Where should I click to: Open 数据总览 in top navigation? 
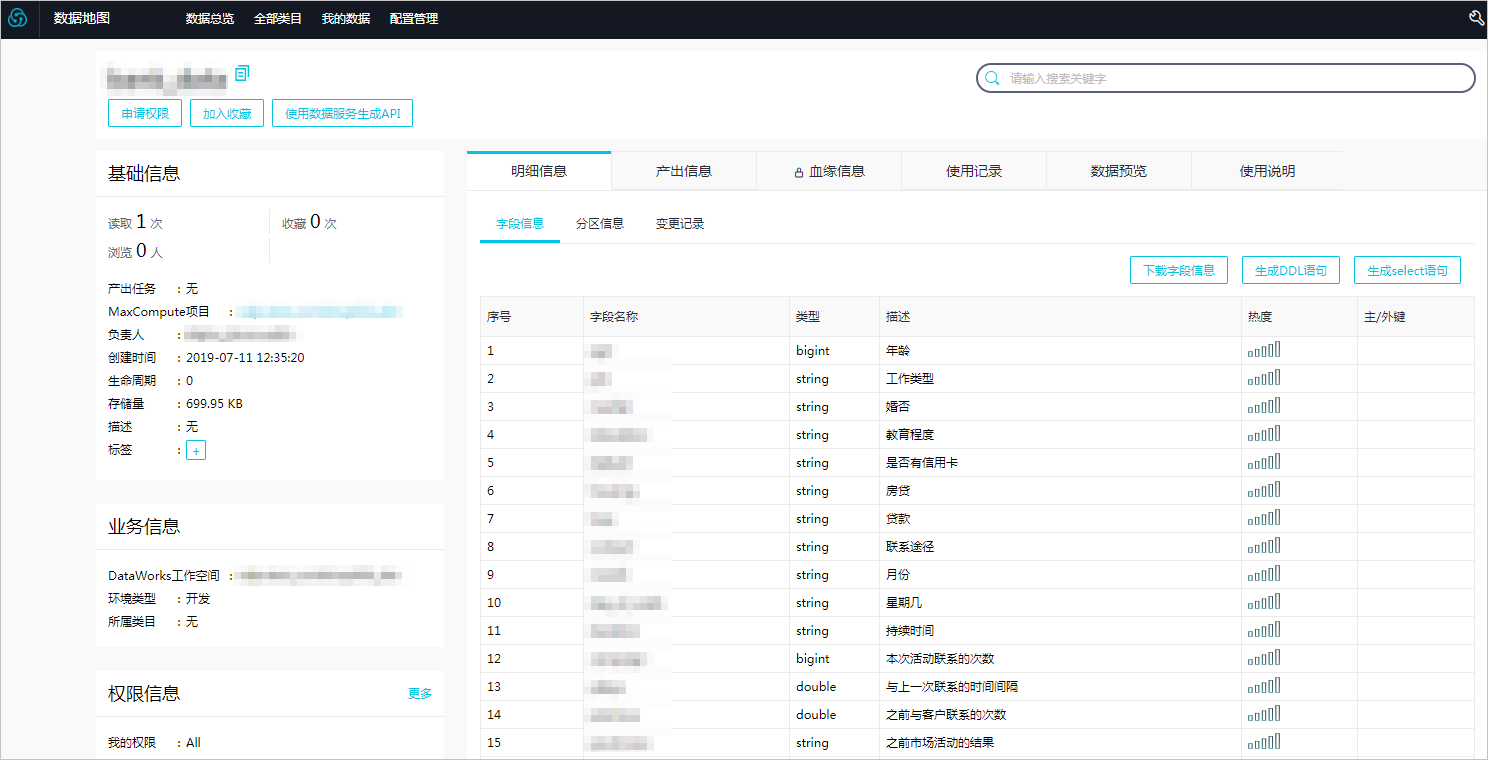(x=210, y=19)
